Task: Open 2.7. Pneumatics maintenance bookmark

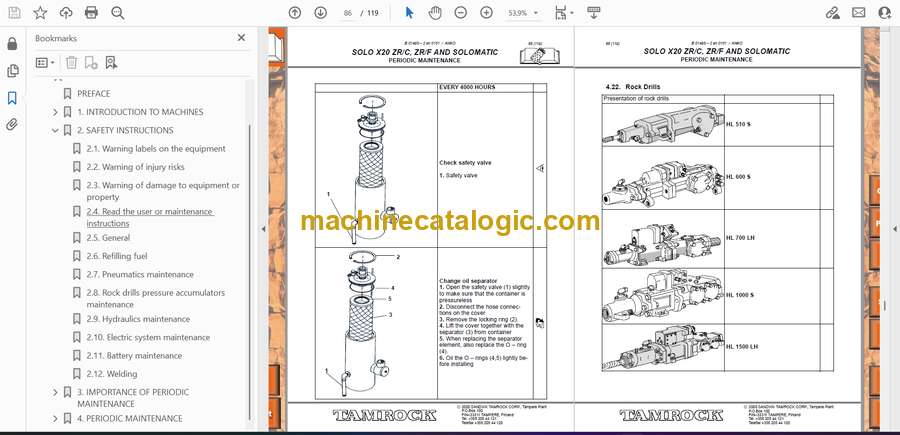Action: pyautogui.click(x=140, y=274)
